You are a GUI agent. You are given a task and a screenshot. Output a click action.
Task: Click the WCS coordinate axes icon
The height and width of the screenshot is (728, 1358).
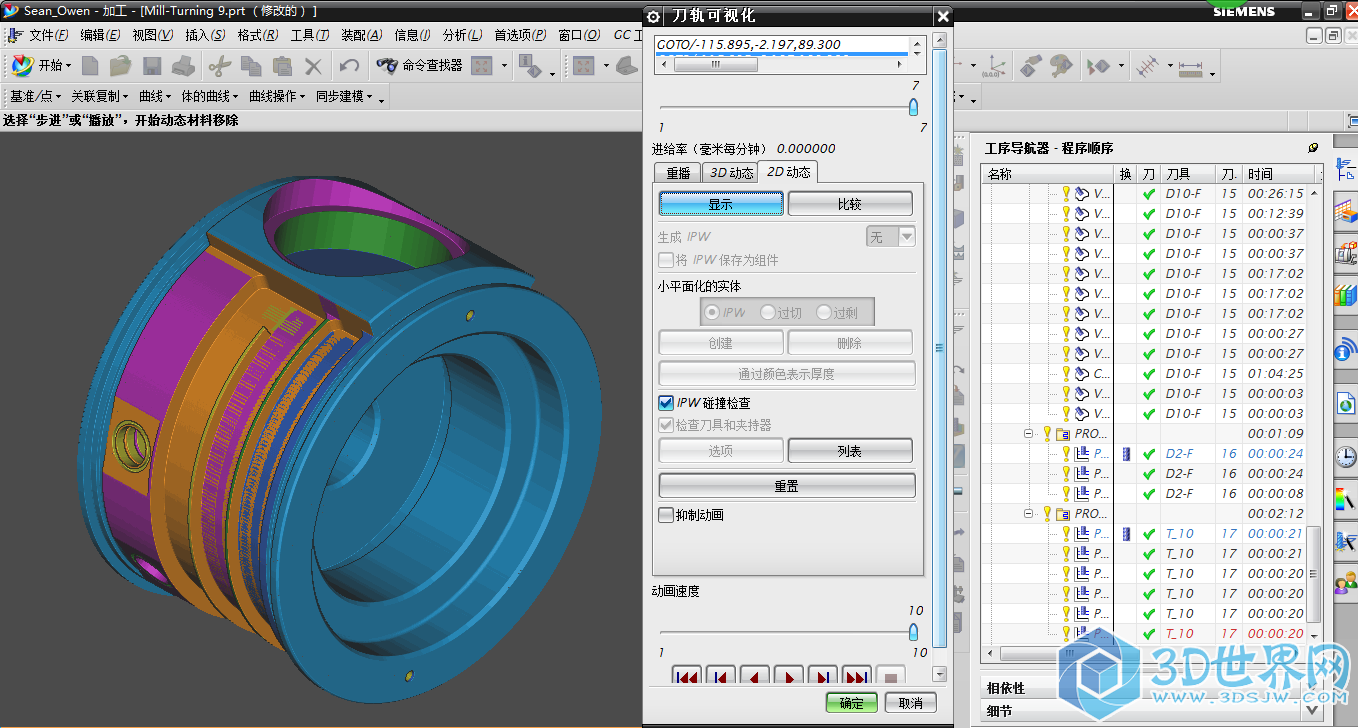993,66
